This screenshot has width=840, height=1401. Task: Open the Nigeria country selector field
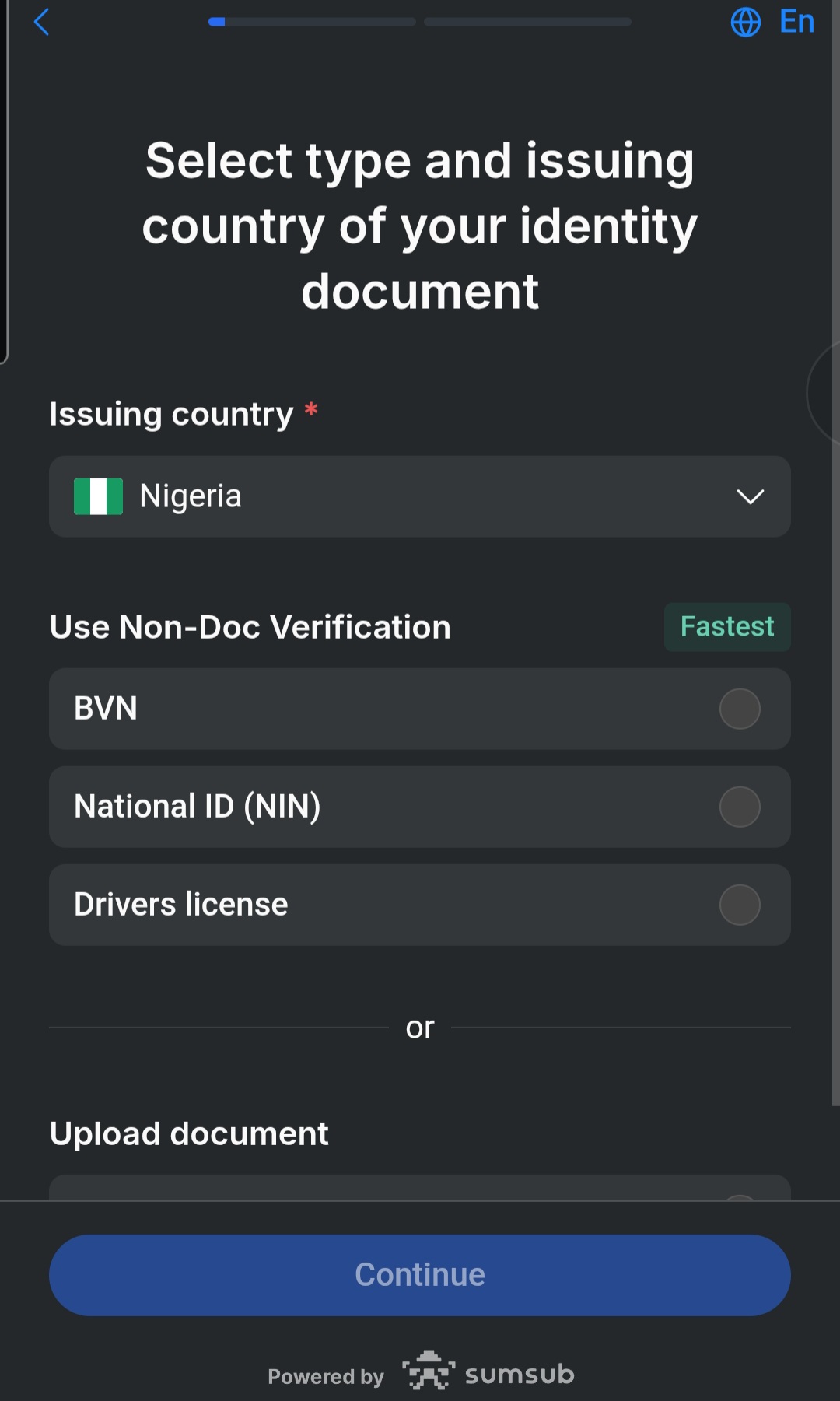[x=420, y=496]
